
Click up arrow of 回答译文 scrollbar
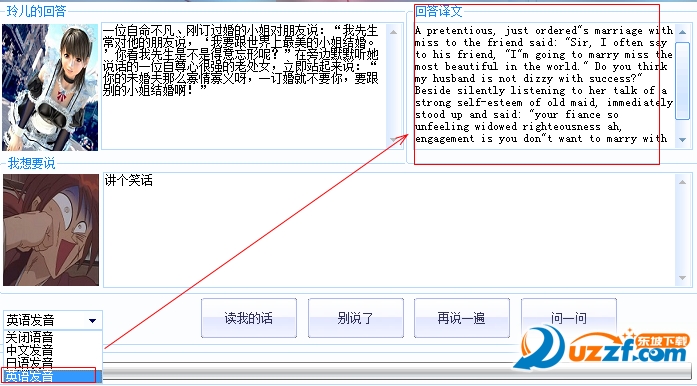[x=682, y=32]
